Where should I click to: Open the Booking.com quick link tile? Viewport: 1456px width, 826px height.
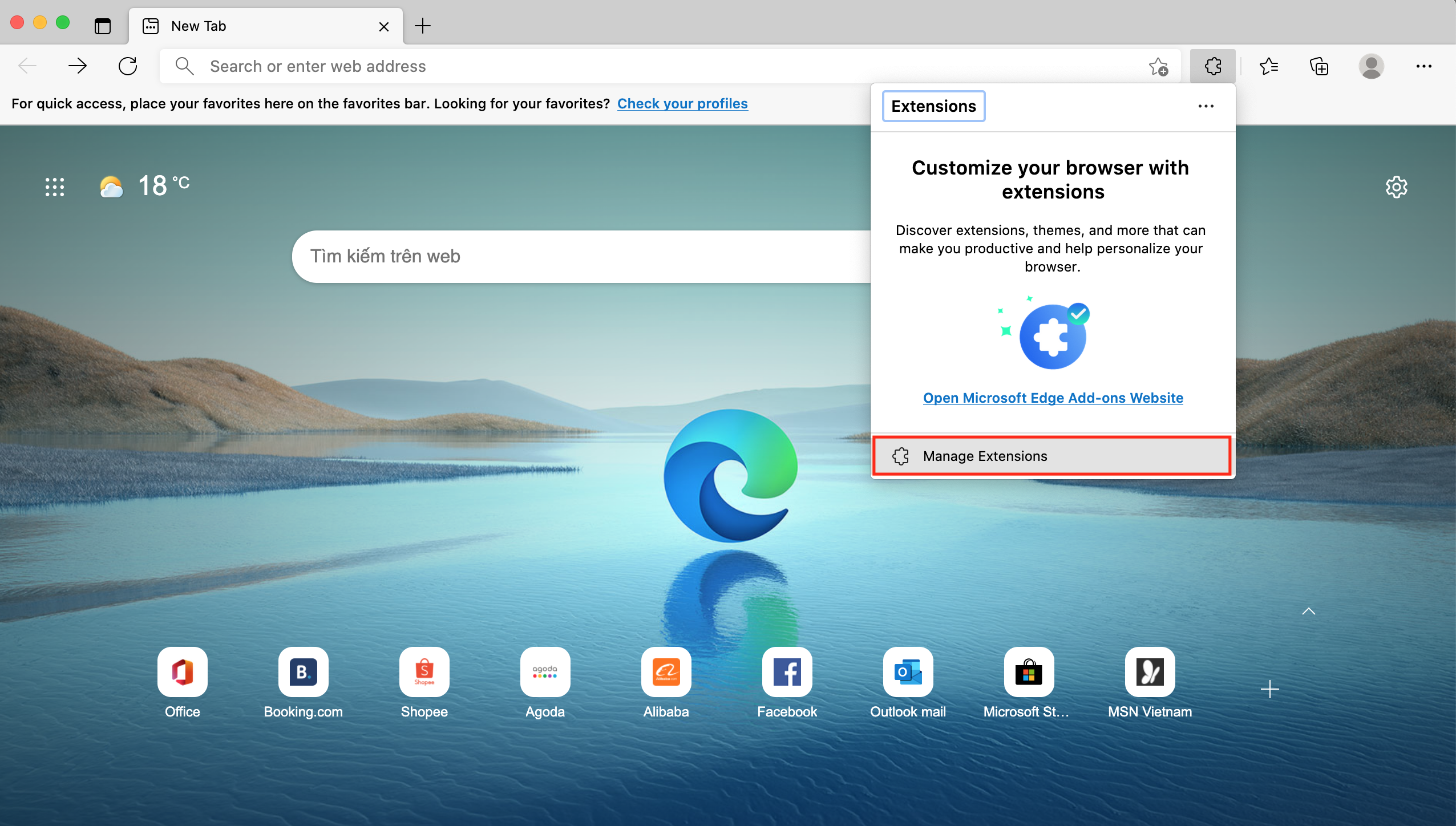pos(303,683)
